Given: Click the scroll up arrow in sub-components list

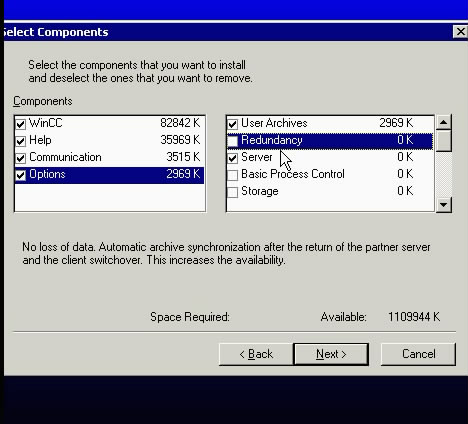Looking at the screenshot, I should coord(444,122).
